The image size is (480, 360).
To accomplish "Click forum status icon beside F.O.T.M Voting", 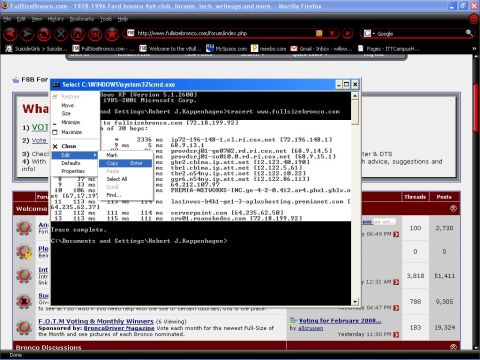I will (24, 327).
